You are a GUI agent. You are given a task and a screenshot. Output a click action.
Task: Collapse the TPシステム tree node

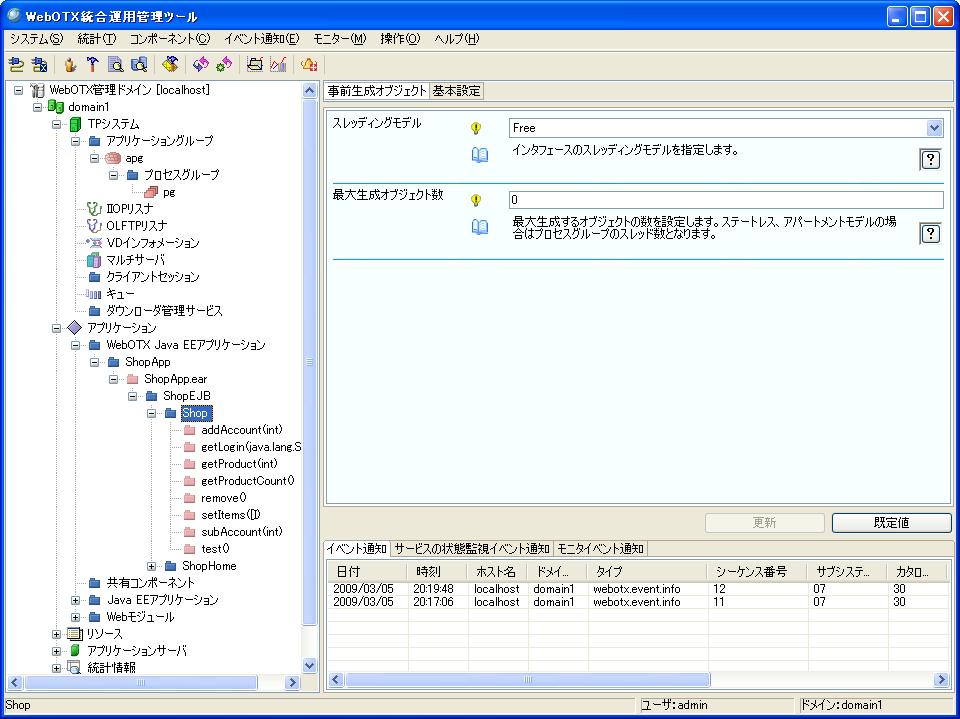pyautogui.click(x=57, y=124)
